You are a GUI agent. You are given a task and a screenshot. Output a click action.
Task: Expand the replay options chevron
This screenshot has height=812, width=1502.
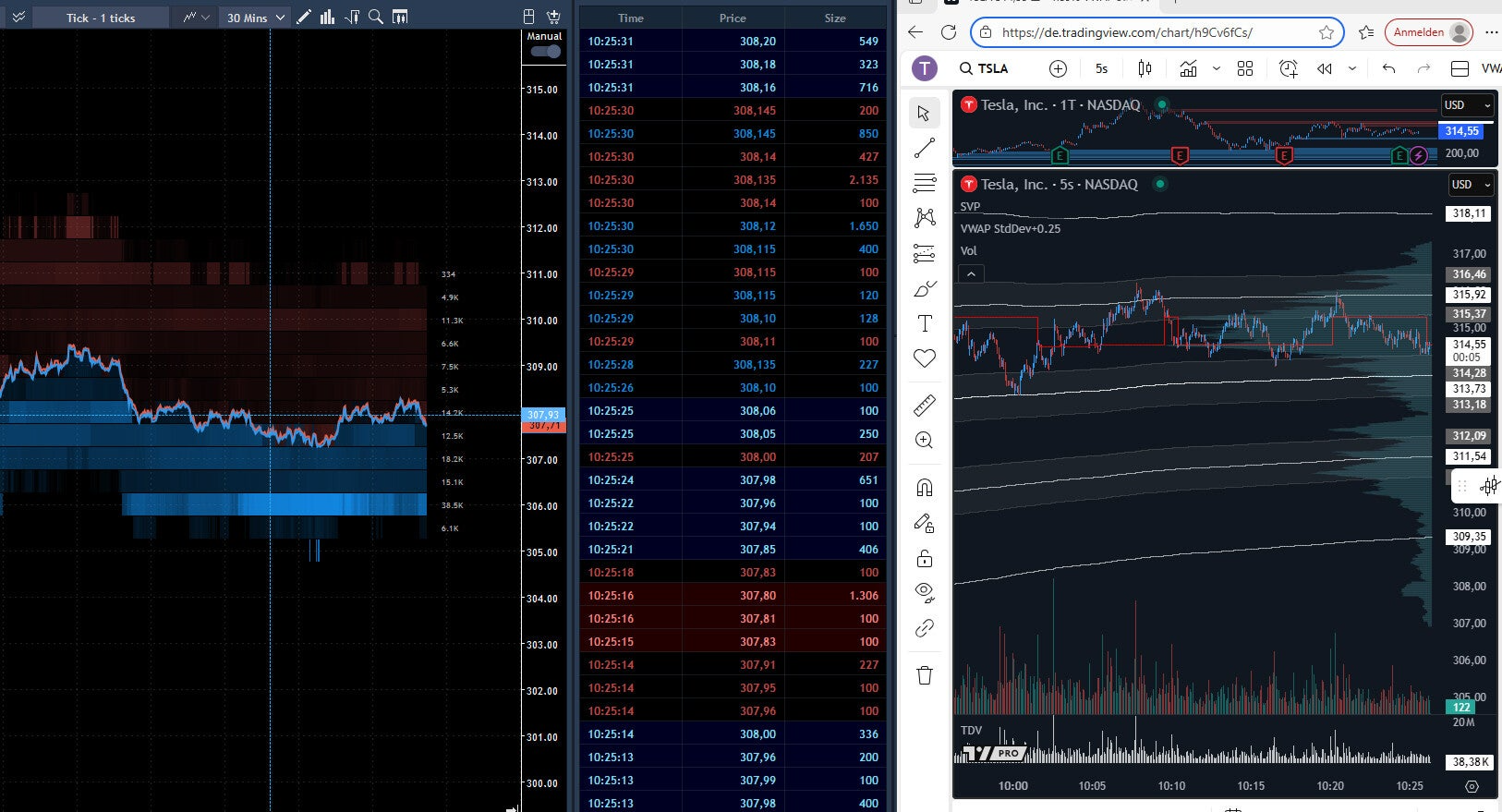(1352, 68)
